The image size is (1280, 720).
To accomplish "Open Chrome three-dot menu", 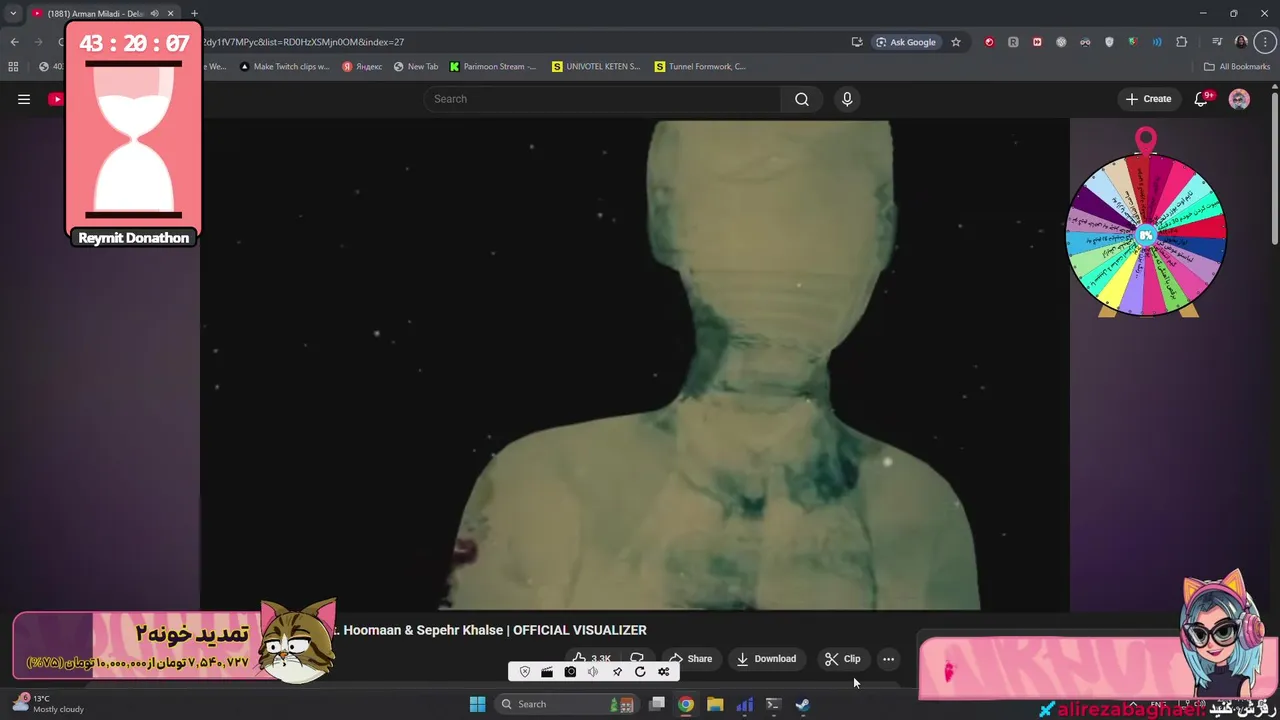I will pos(1265,42).
